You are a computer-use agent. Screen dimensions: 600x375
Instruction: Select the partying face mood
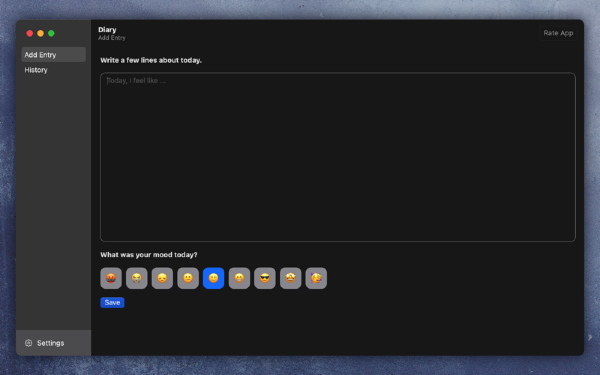pos(316,278)
